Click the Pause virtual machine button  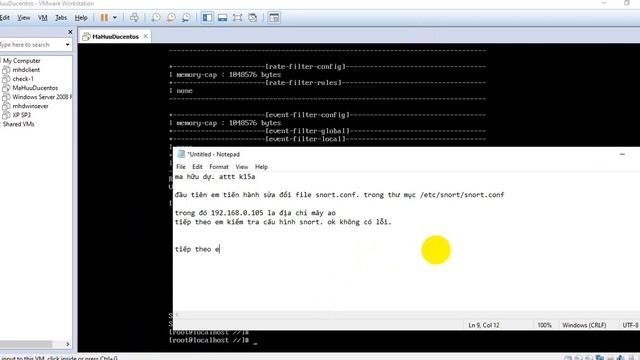click(x=104, y=18)
